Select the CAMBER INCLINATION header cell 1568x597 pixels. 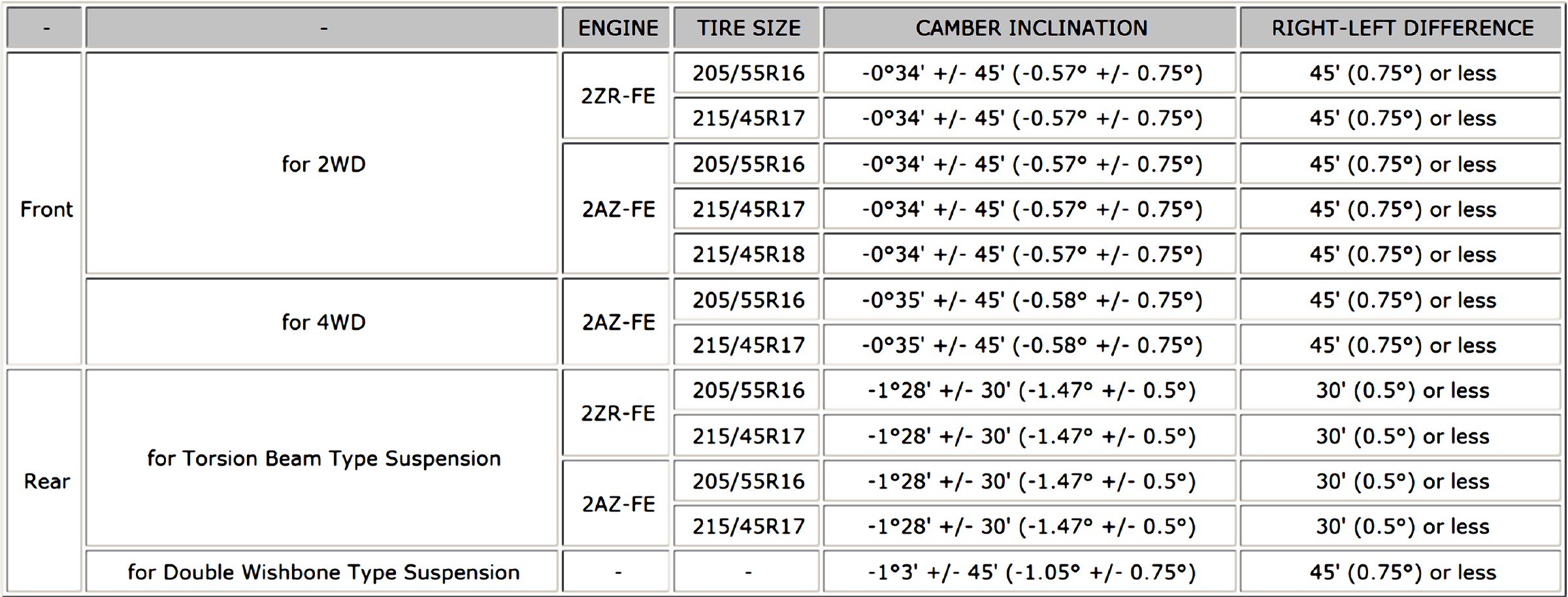1031,28
